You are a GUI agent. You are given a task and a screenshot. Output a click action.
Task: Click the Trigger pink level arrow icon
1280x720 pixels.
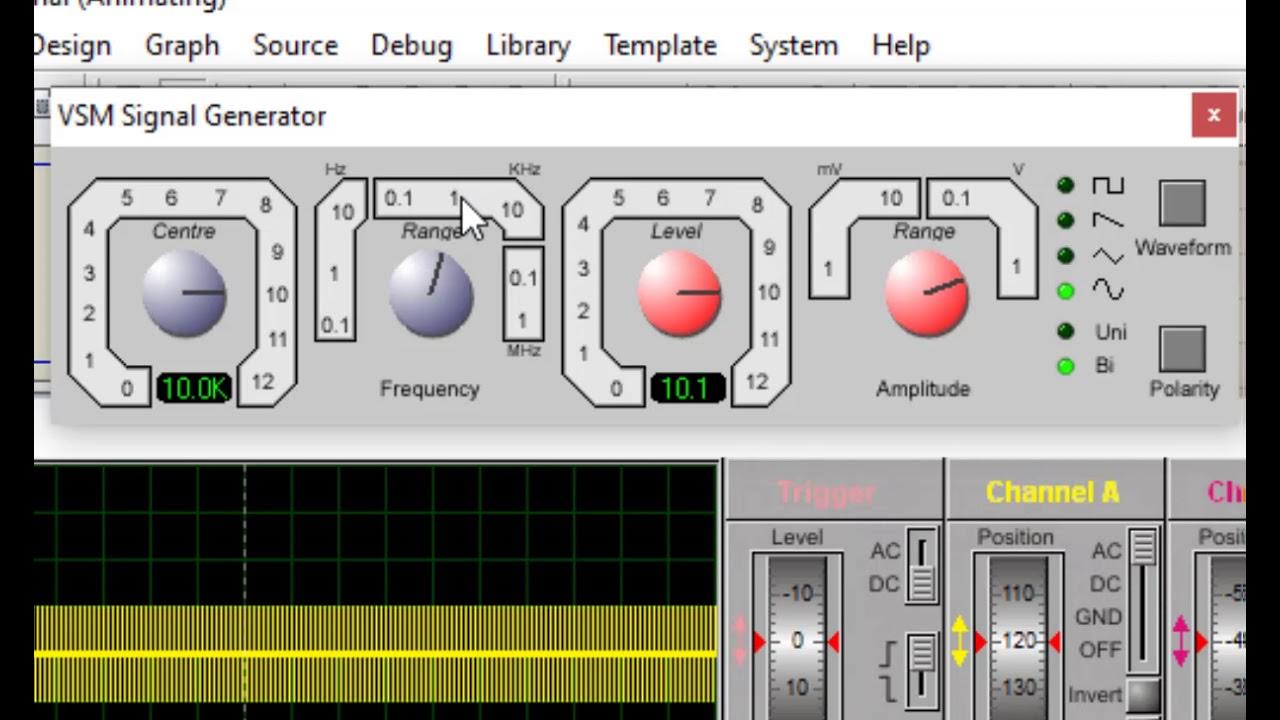[740, 641]
